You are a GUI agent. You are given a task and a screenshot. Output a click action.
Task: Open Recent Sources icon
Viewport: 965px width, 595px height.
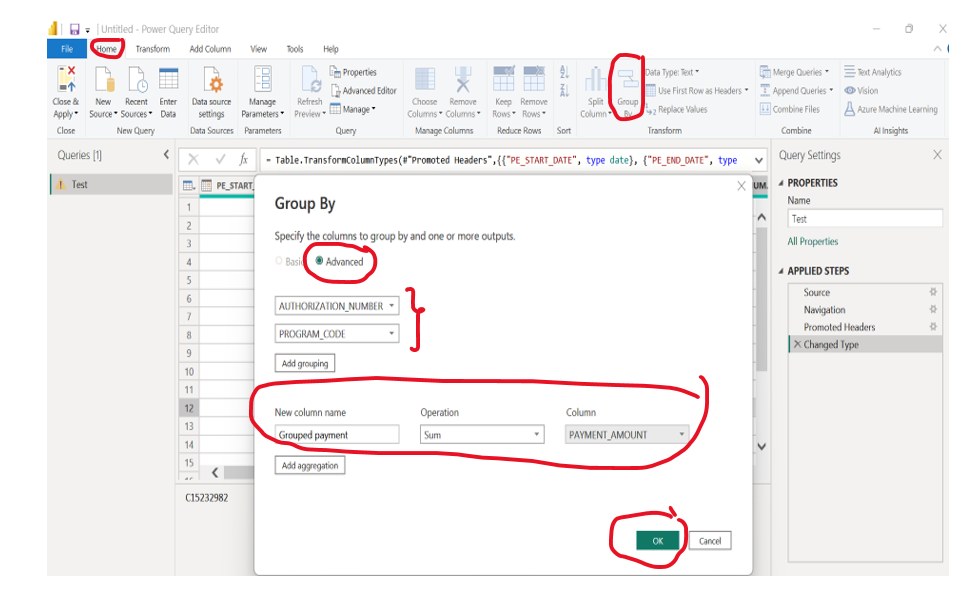tap(137, 80)
